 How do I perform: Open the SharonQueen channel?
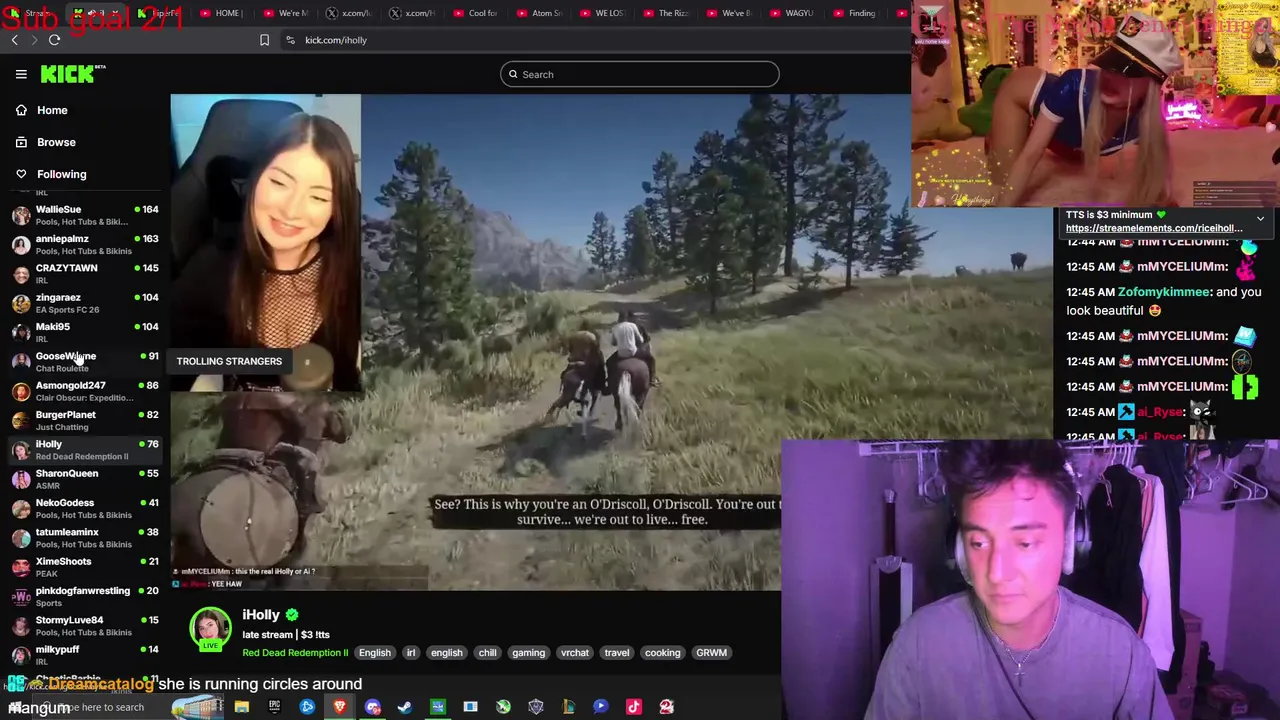(85, 479)
